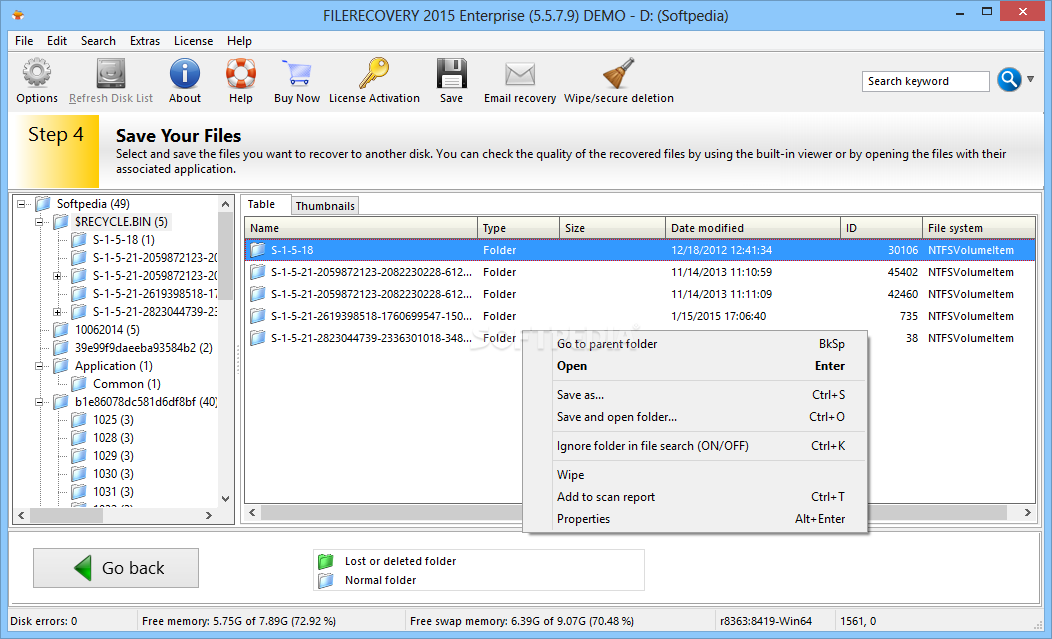
Task: Select the 1031 (3) tree folder
Action: click(x=113, y=492)
